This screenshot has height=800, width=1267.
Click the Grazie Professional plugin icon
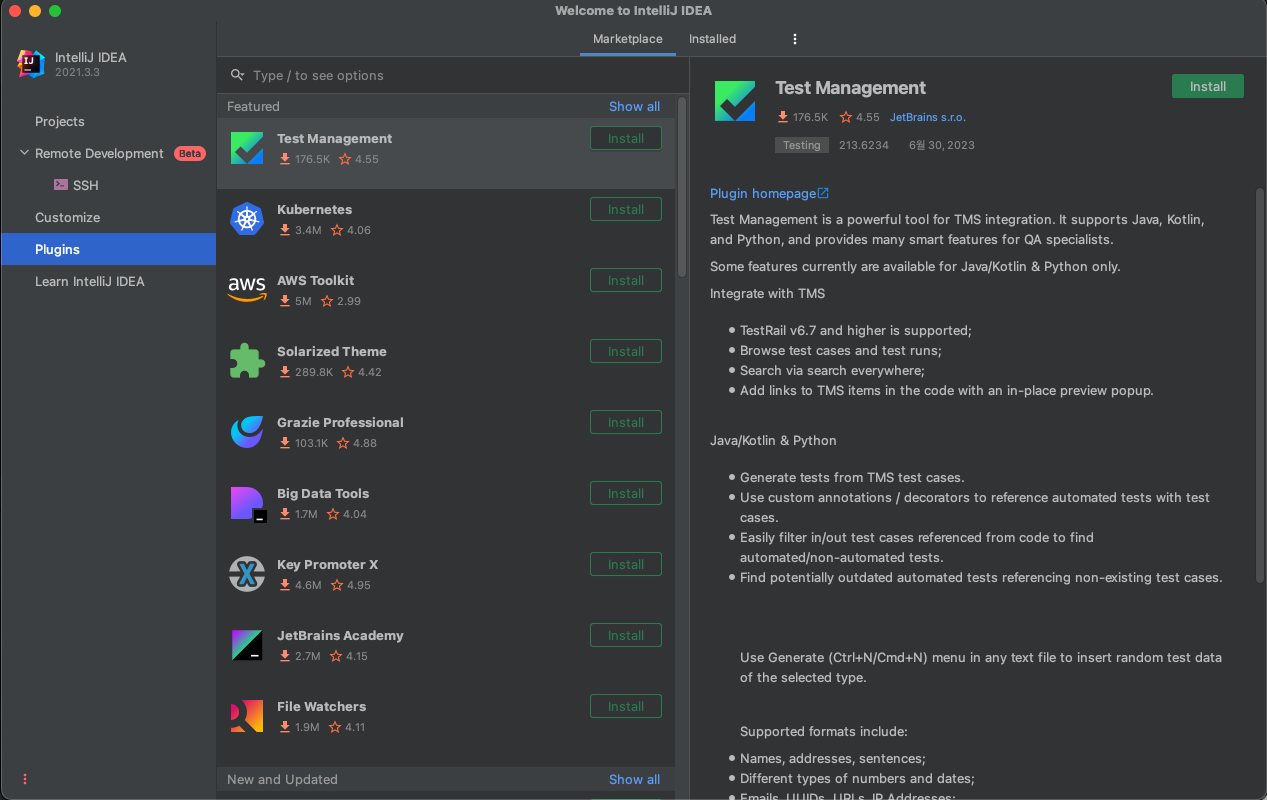coord(247,432)
